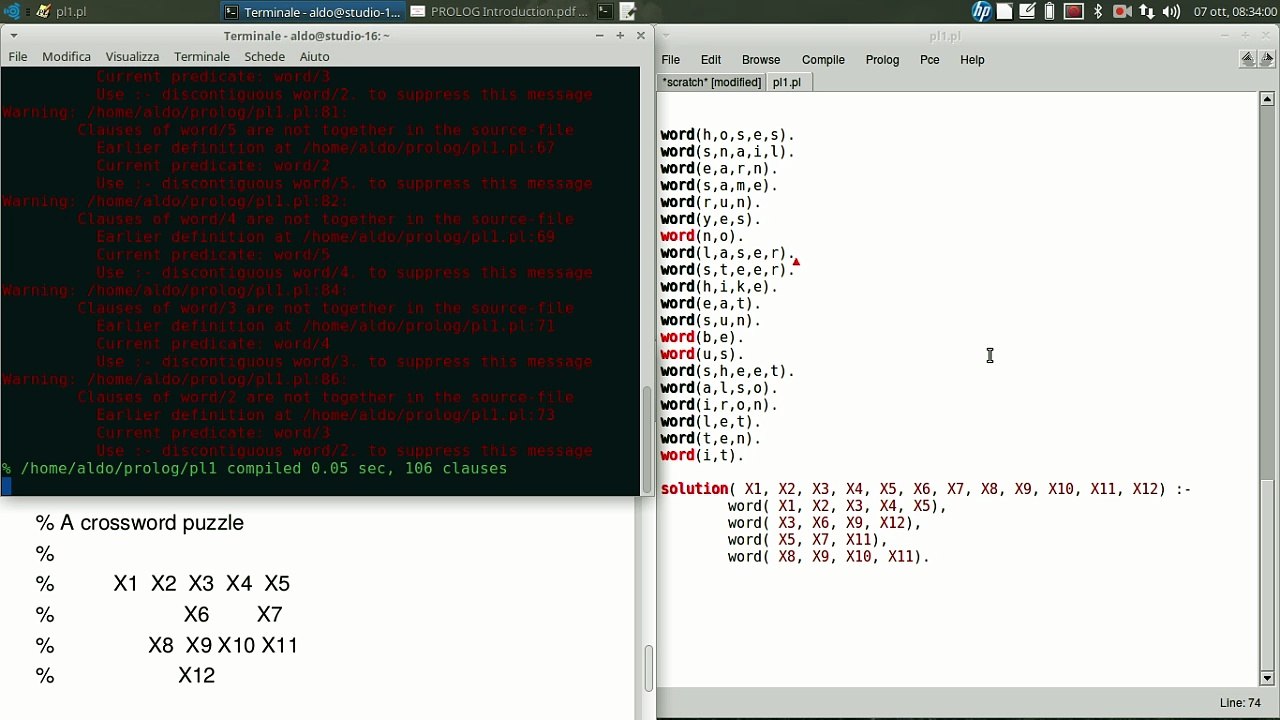Check the battery status indicator
The image size is (1280, 720).
(1050, 12)
